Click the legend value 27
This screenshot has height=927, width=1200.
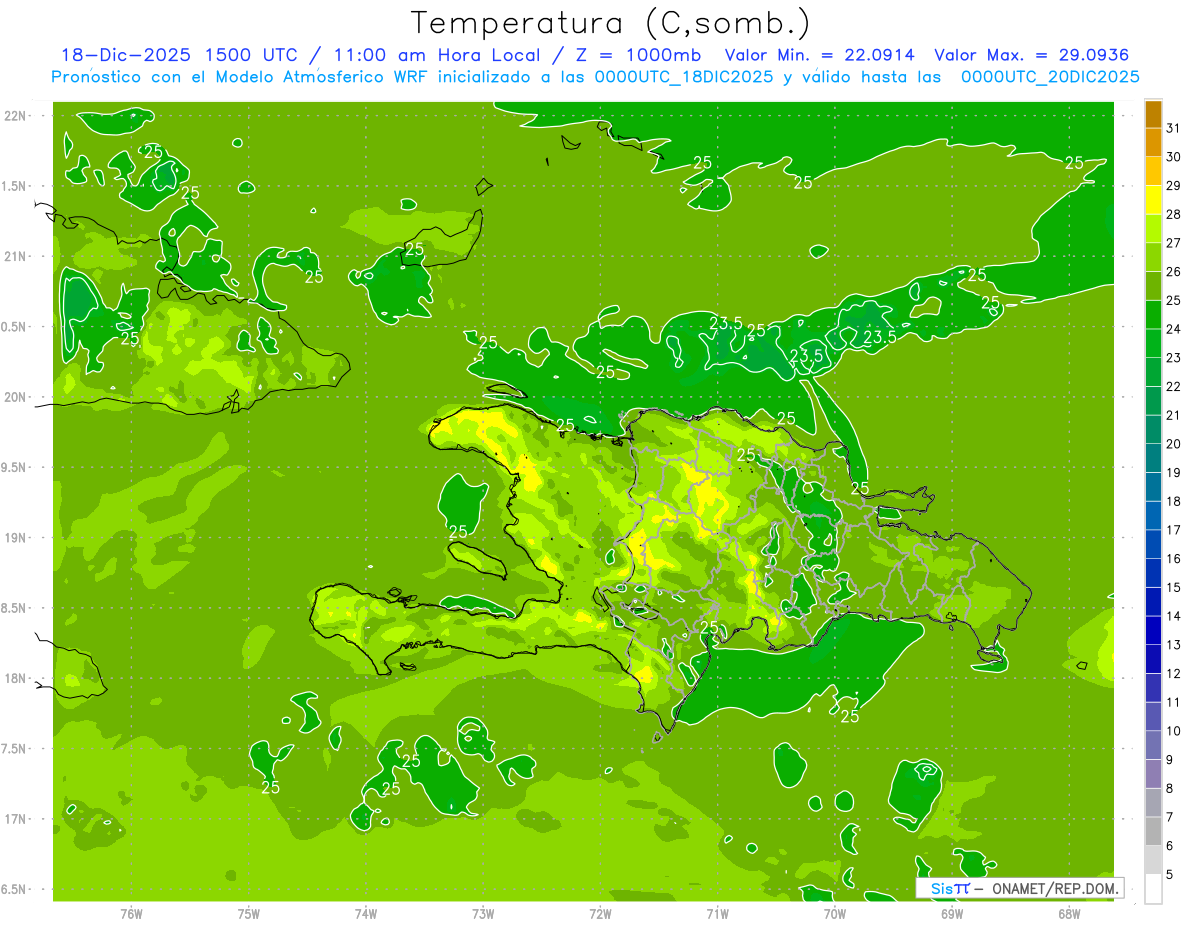(1174, 243)
